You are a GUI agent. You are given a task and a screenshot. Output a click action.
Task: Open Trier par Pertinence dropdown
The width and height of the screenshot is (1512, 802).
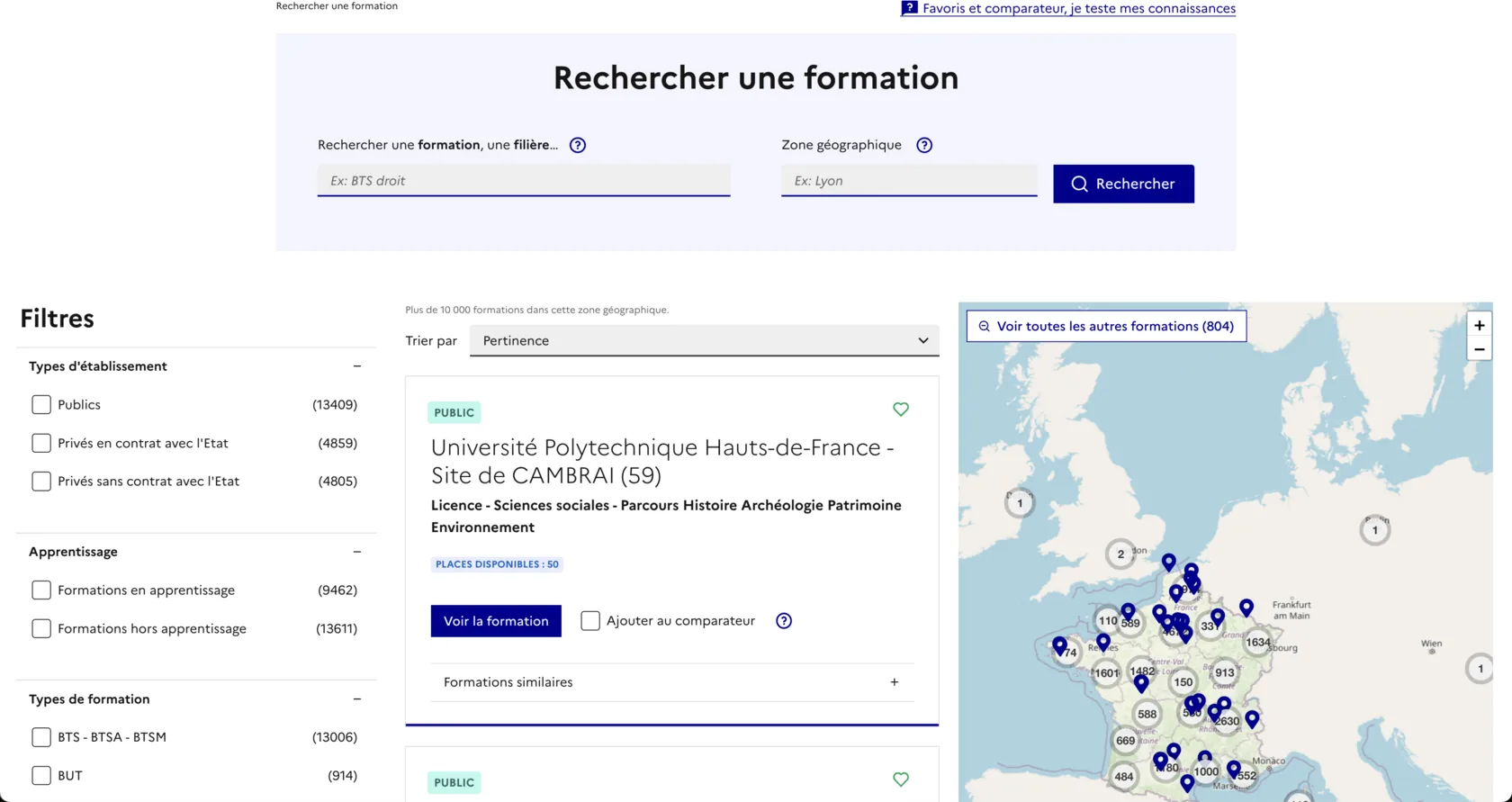(x=705, y=340)
